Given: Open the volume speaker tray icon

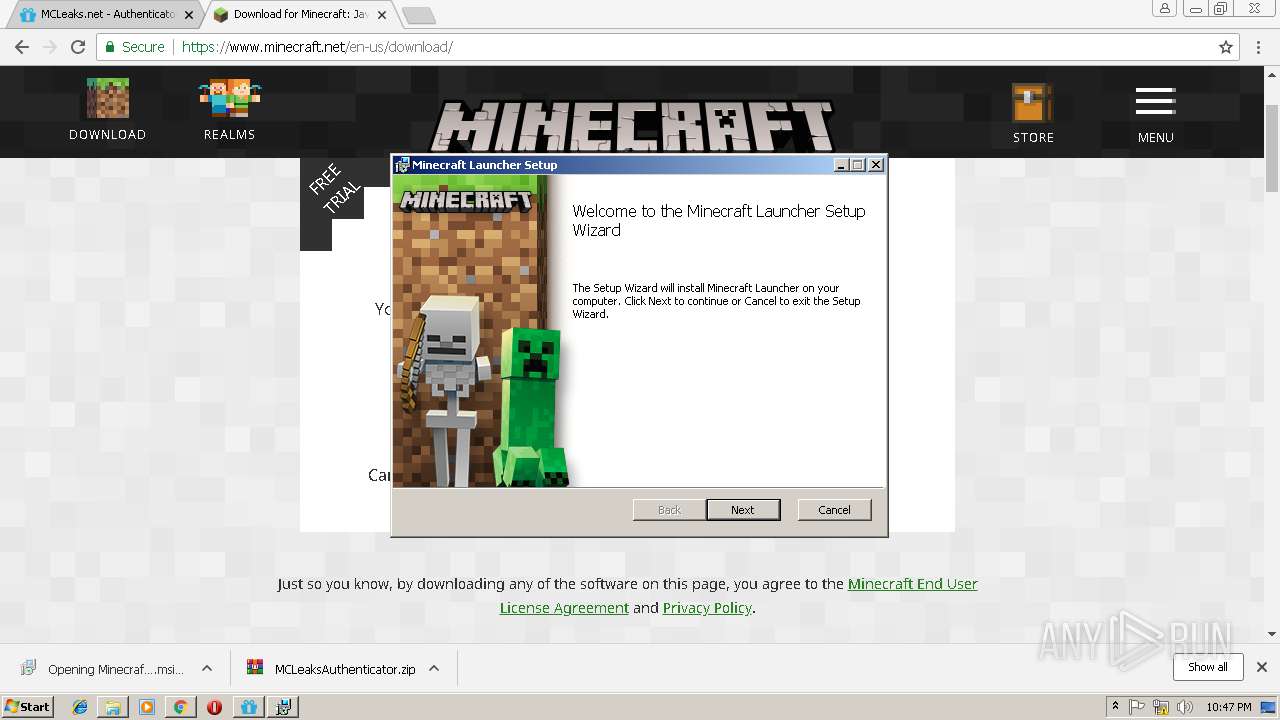Looking at the screenshot, I should click(x=1185, y=707).
